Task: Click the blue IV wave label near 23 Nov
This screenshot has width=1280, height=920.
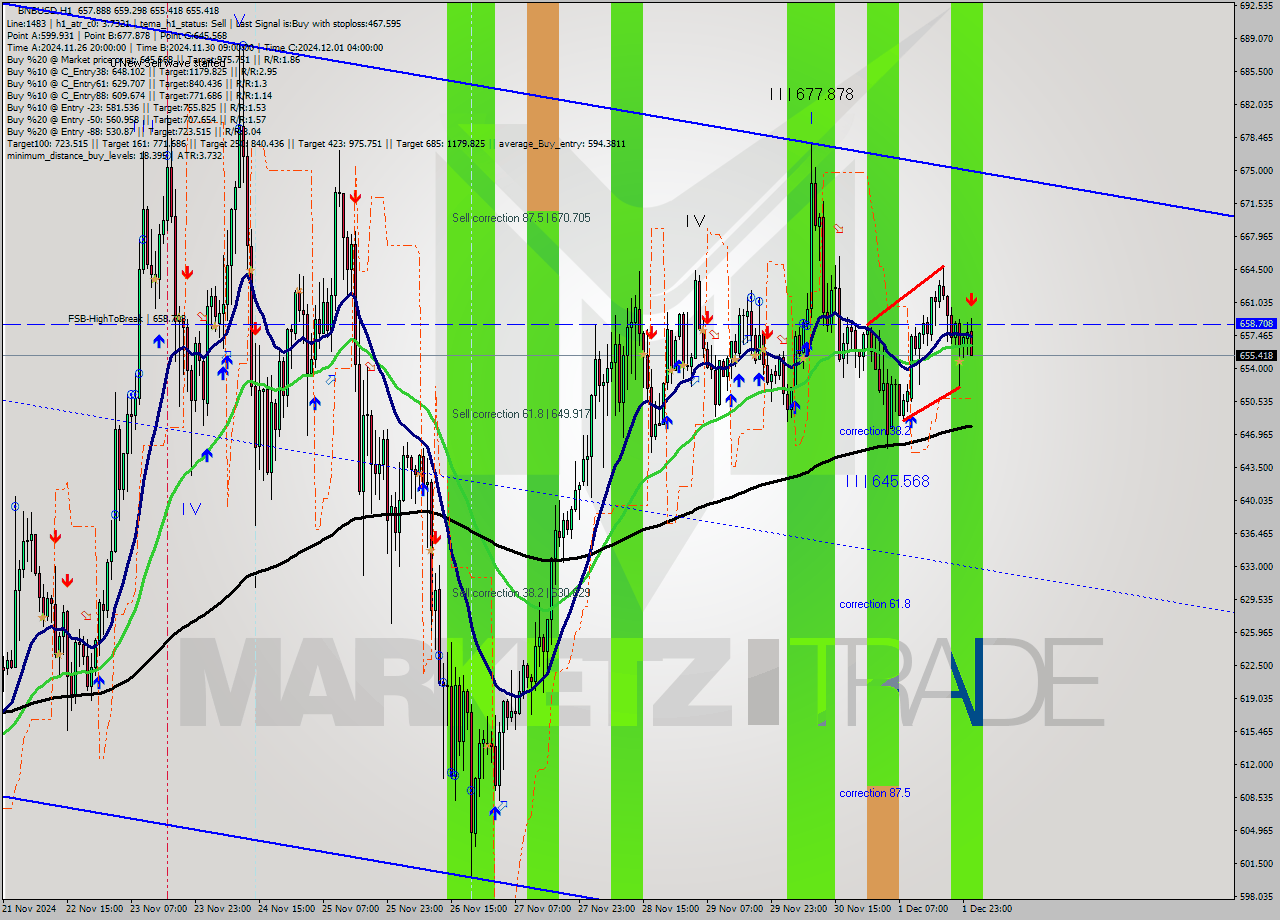Action: tap(192, 508)
